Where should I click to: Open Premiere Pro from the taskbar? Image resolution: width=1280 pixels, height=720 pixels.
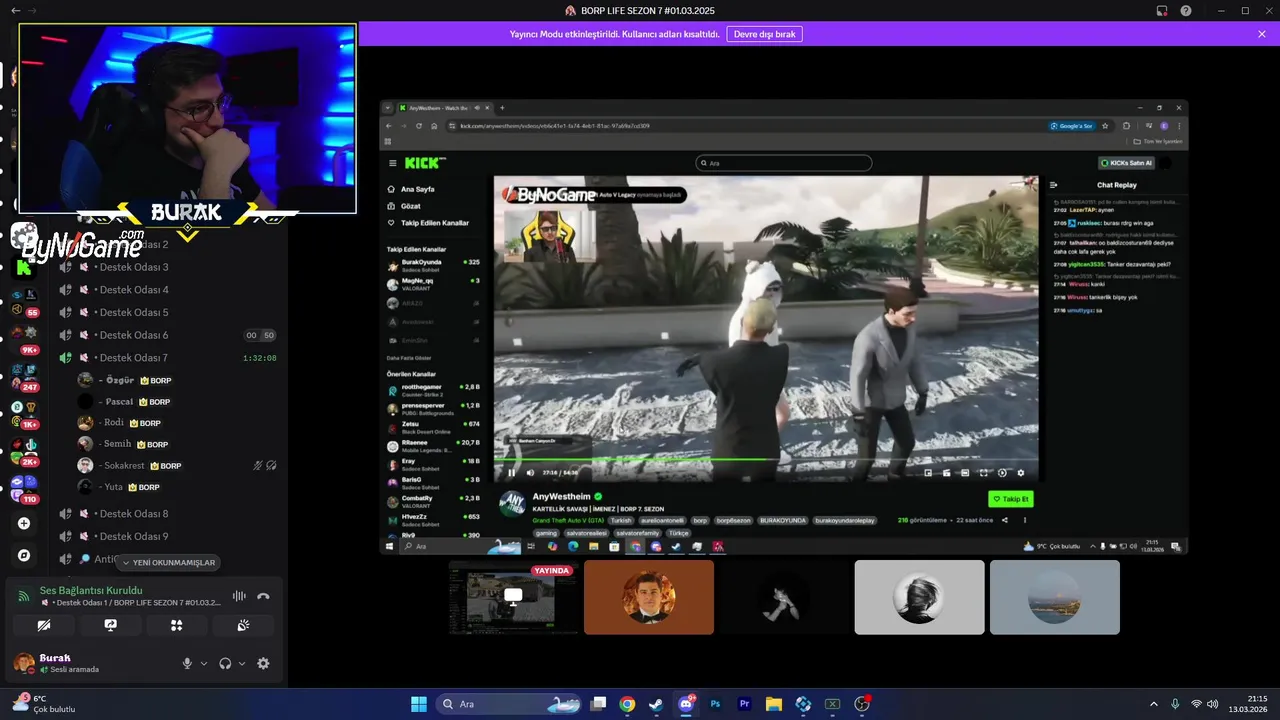(744, 704)
